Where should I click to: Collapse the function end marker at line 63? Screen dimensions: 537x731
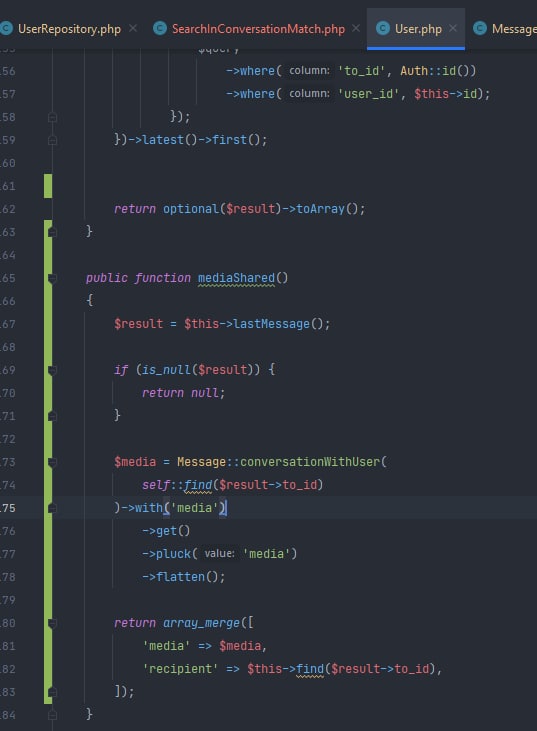[x=52, y=232]
